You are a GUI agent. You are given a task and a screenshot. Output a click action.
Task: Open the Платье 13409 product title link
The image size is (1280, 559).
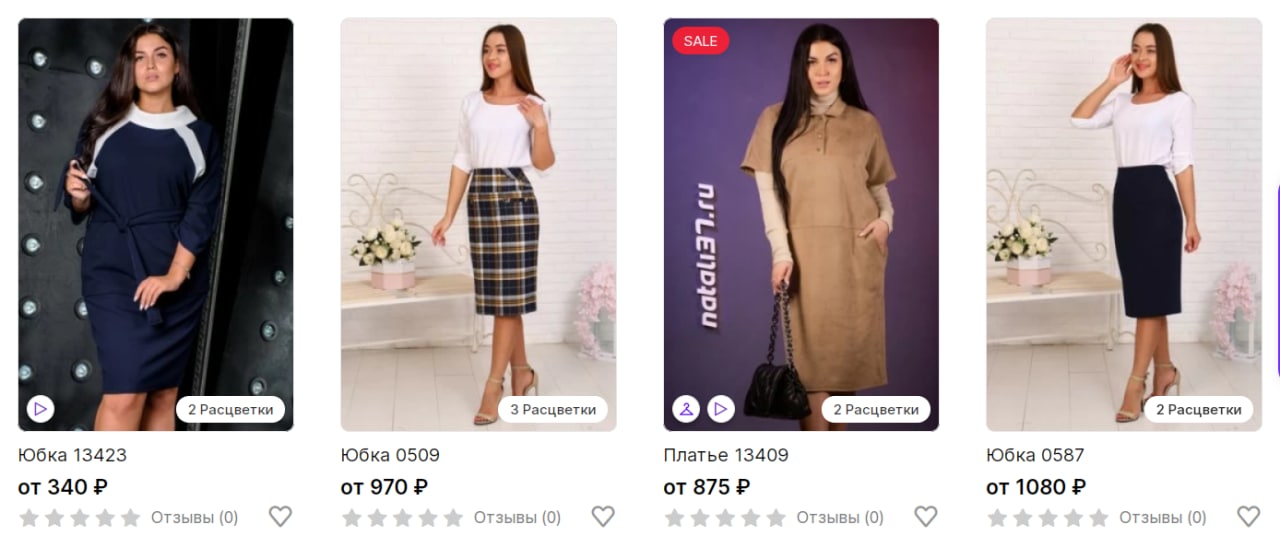tap(726, 455)
